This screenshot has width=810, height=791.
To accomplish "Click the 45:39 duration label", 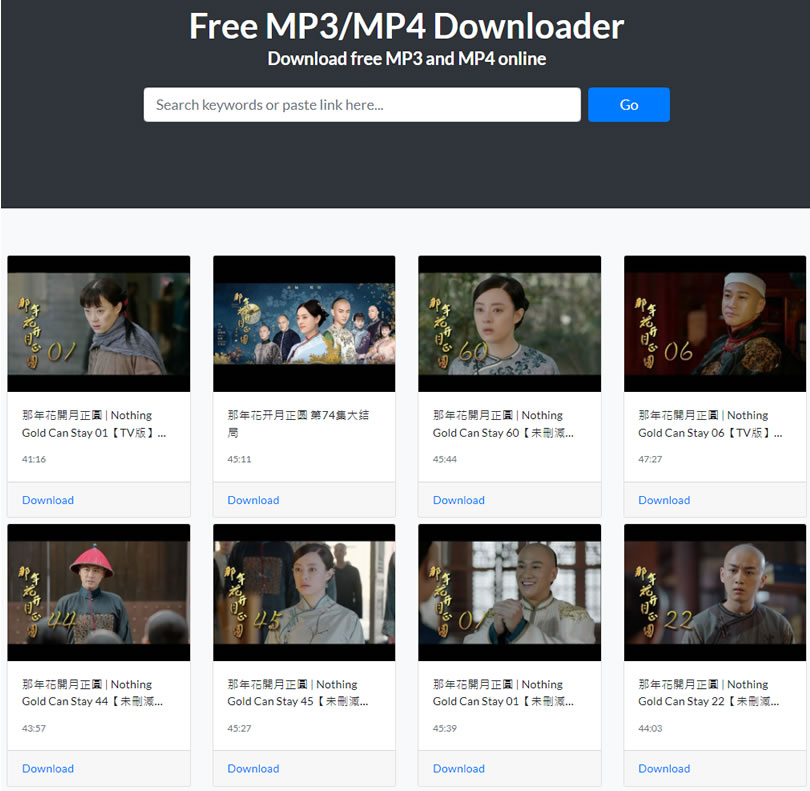I will coord(445,728).
